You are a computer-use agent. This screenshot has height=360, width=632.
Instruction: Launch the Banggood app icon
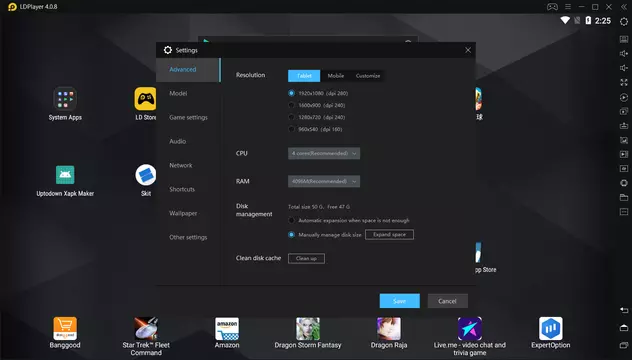65,329
